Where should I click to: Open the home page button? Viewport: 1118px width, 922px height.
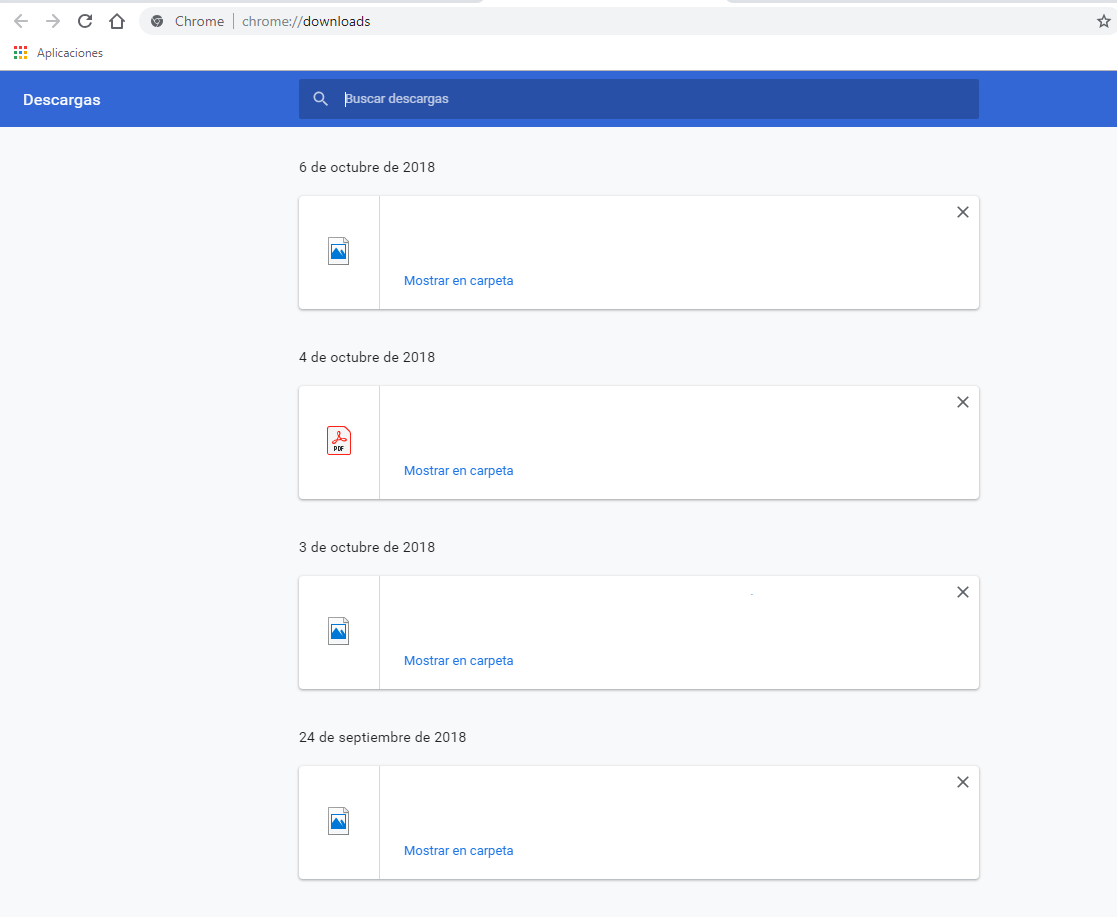coord(117,21)
